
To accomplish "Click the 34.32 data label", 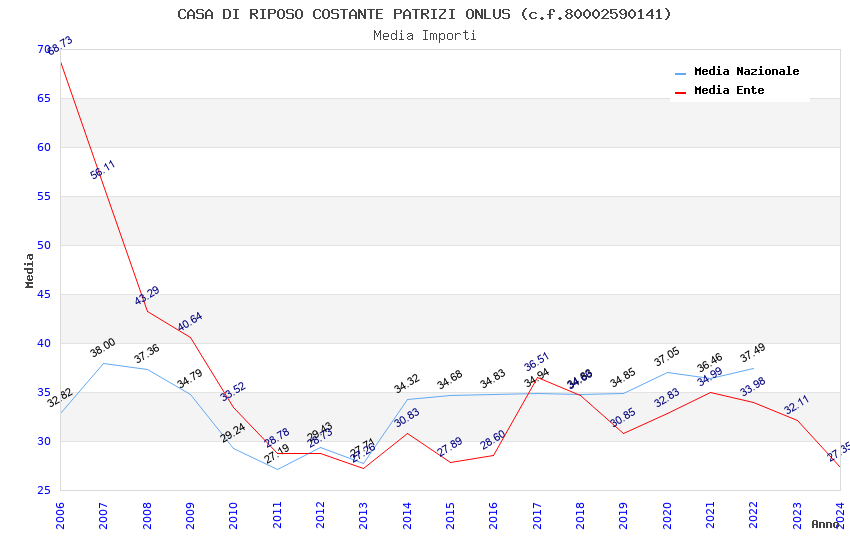I will [407, 384].
